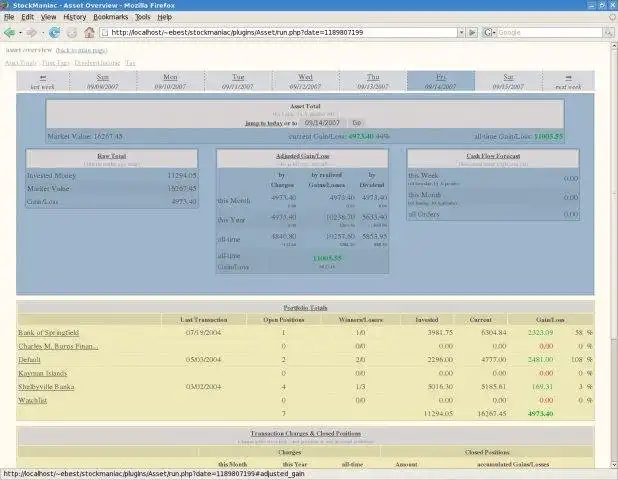Screen dimensions: 618x480
Task: Click the 07/19/2004 last transaction date
Action: [203, 333]
